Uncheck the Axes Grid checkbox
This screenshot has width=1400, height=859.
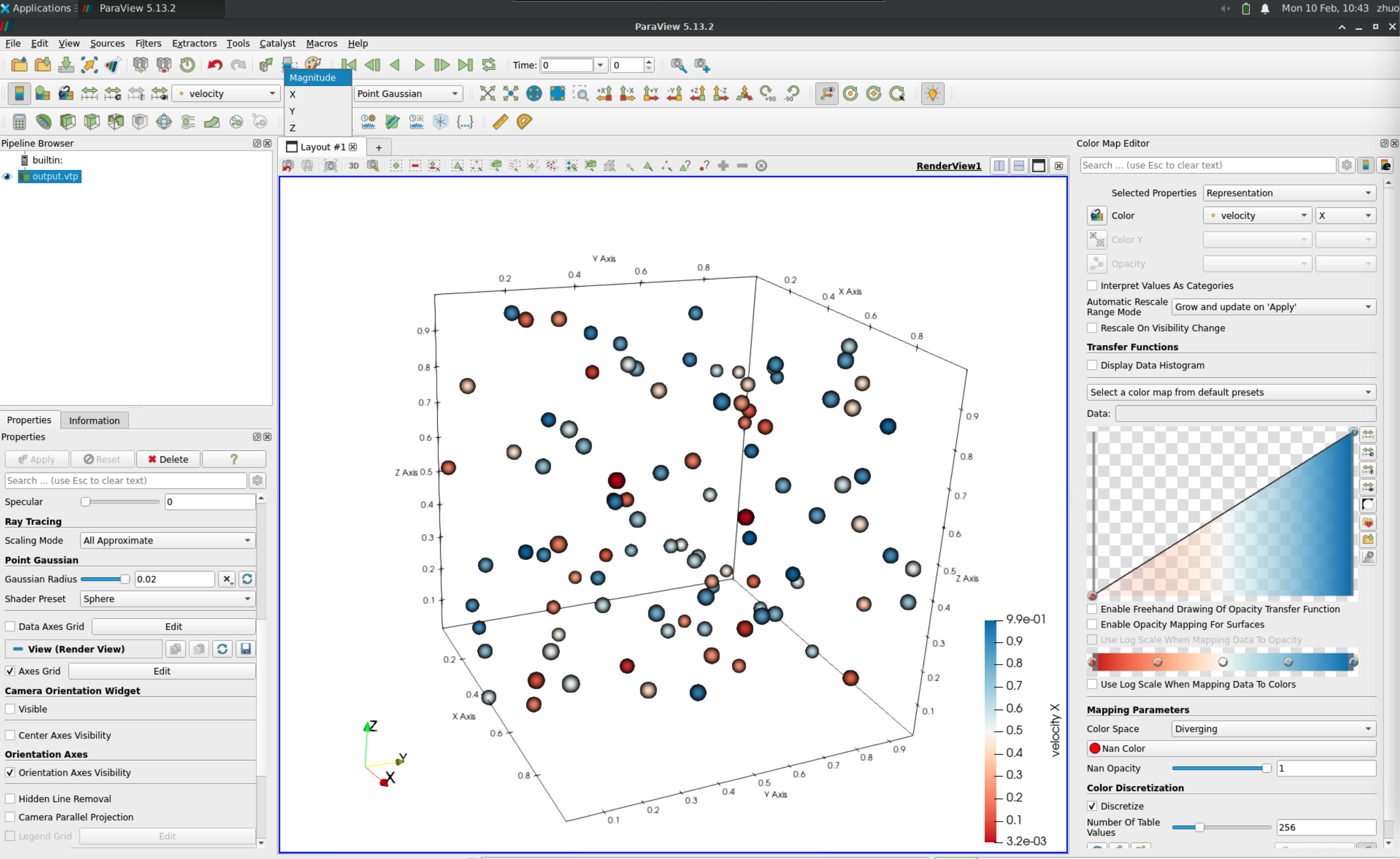[x=10, y=671]
